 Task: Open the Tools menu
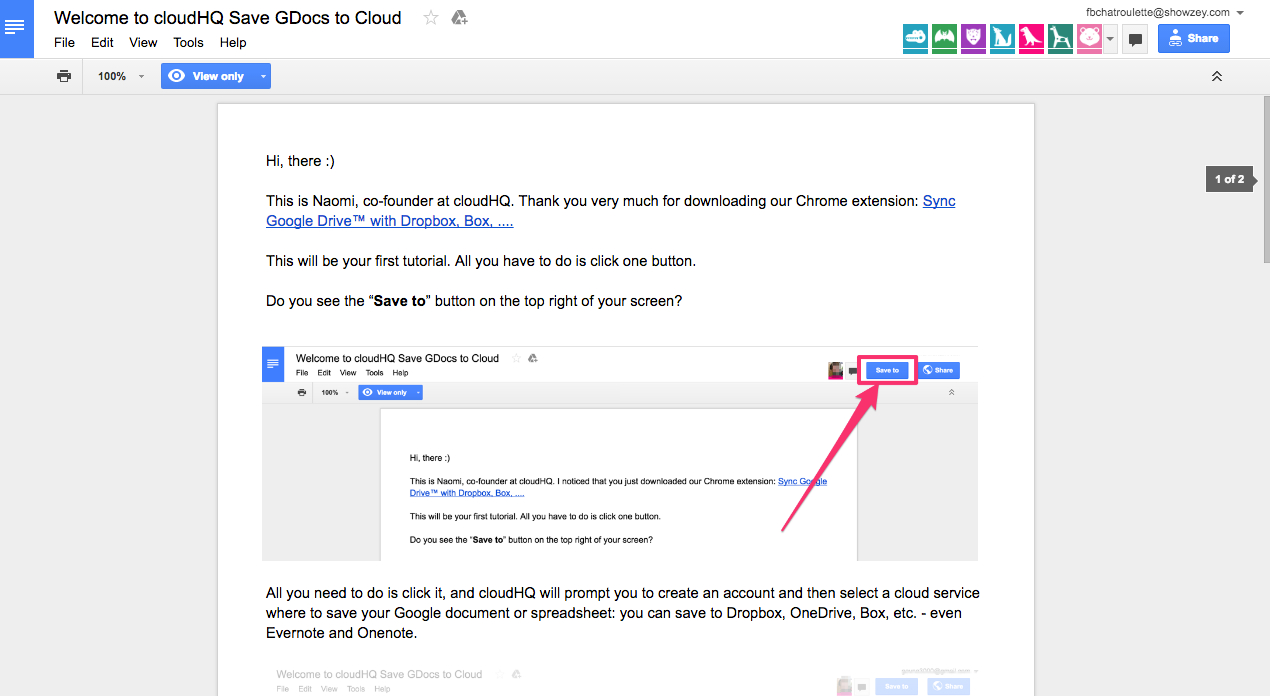[188, 43]
